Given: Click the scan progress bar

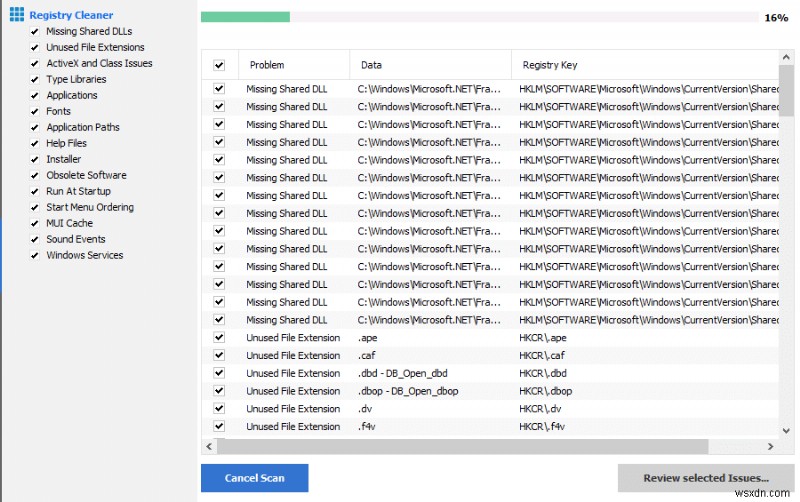Looking at the screenshot, I should 480,17.
